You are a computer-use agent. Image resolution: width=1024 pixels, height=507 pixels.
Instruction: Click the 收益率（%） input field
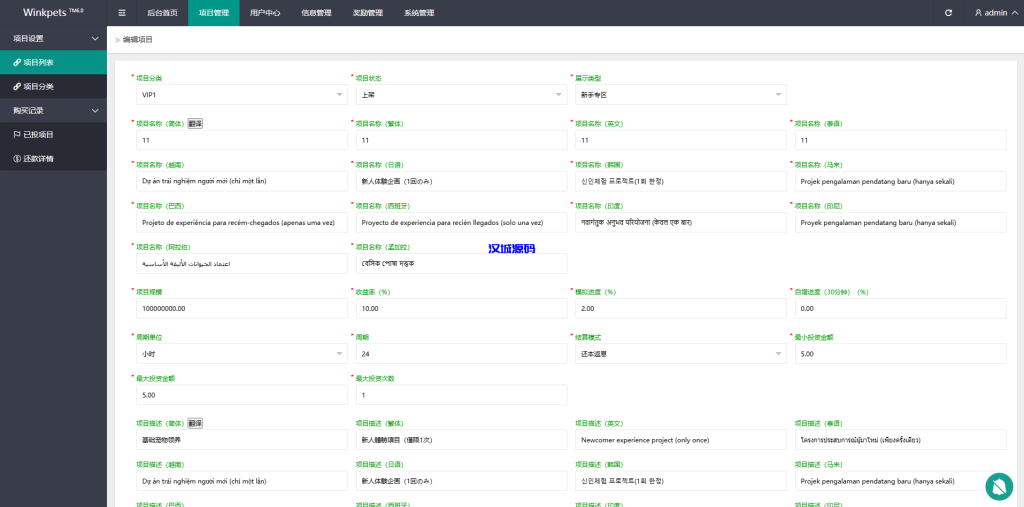pos(461,309)
